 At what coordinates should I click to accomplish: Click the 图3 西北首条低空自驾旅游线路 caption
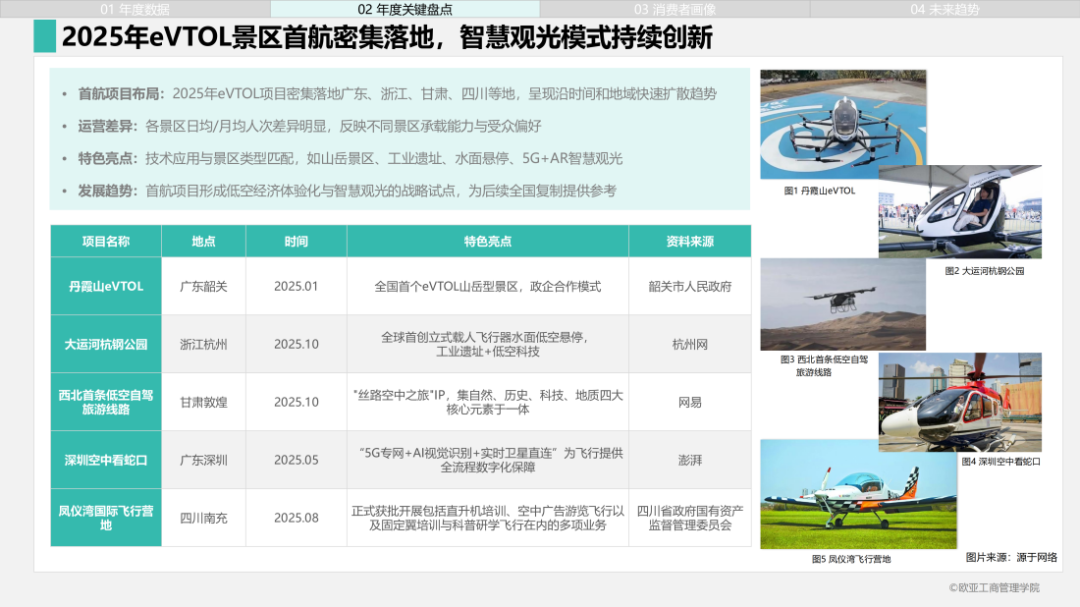824,365
